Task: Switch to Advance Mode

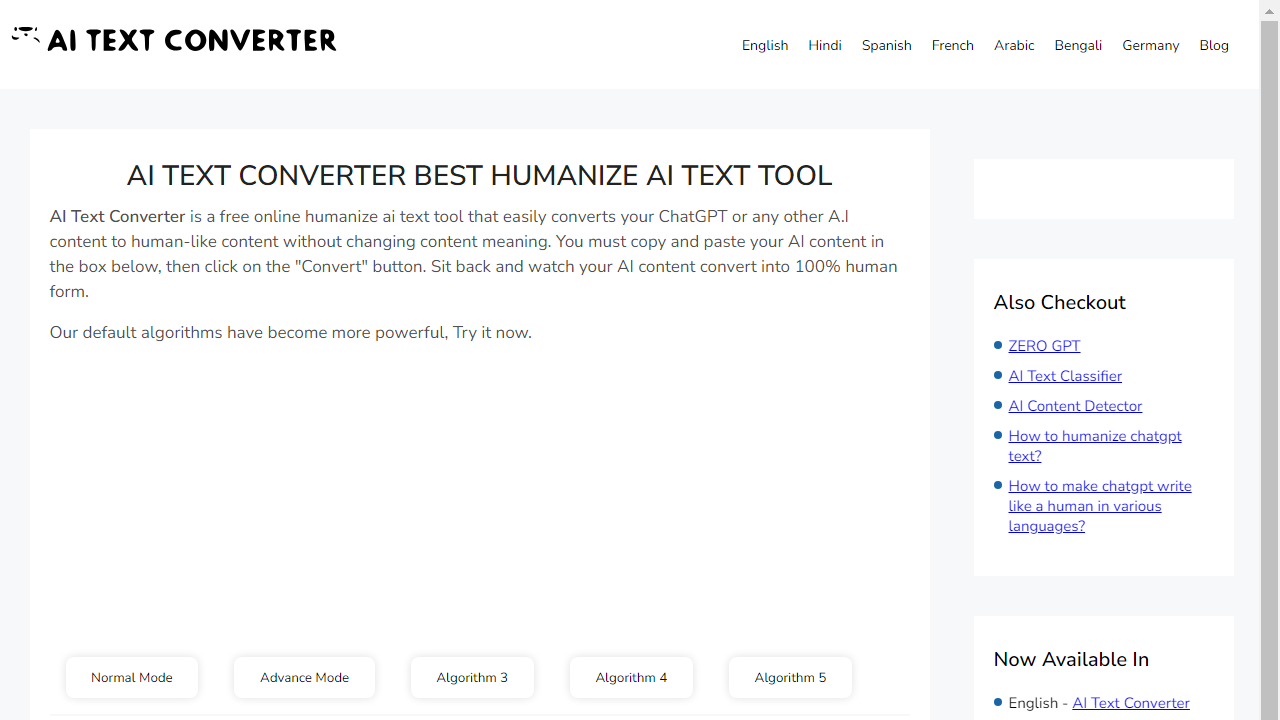Action: [x=304, y=677]
